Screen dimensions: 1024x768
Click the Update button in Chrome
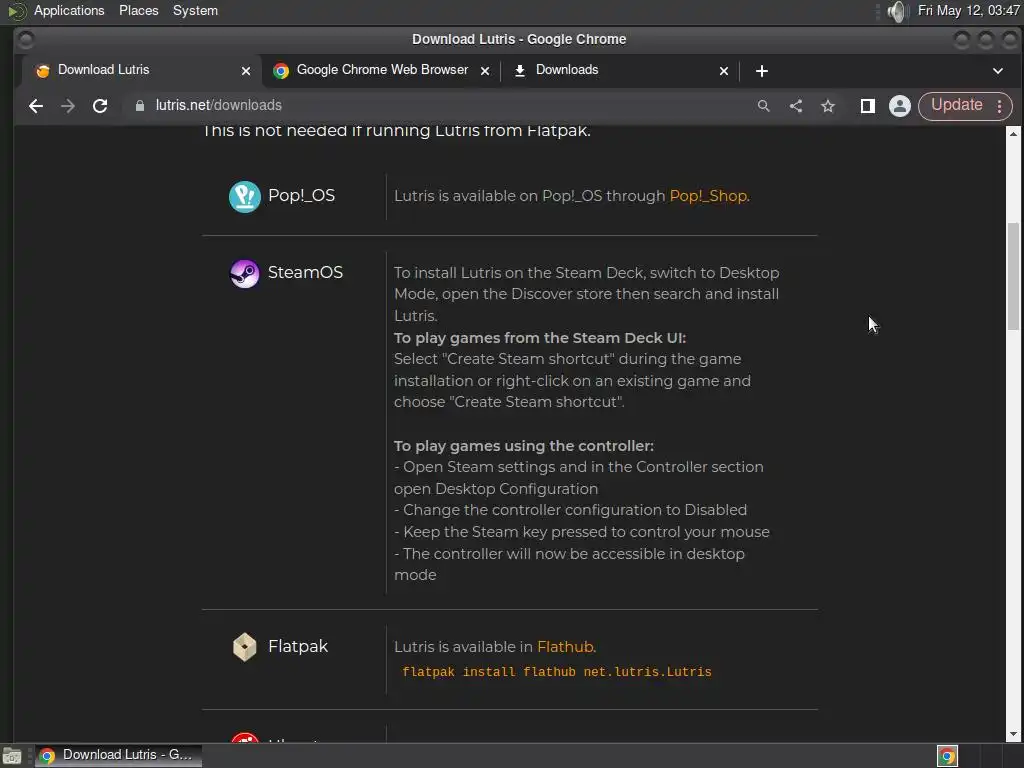point(956,105)
